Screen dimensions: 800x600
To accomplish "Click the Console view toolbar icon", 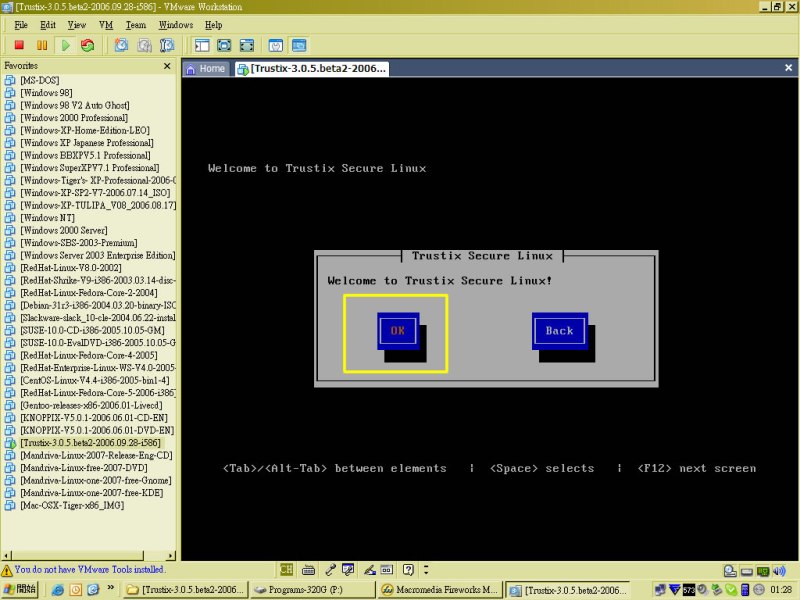I will 299,45.
